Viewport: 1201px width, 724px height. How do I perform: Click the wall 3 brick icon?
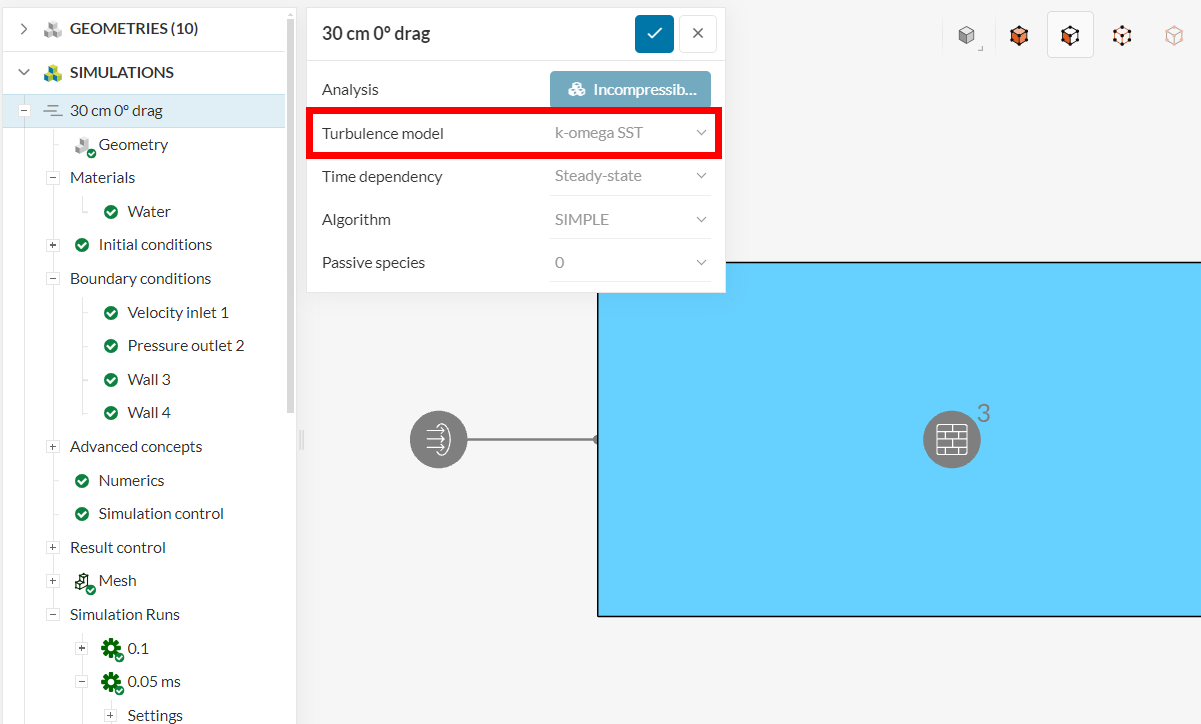[x=951, y=439]
